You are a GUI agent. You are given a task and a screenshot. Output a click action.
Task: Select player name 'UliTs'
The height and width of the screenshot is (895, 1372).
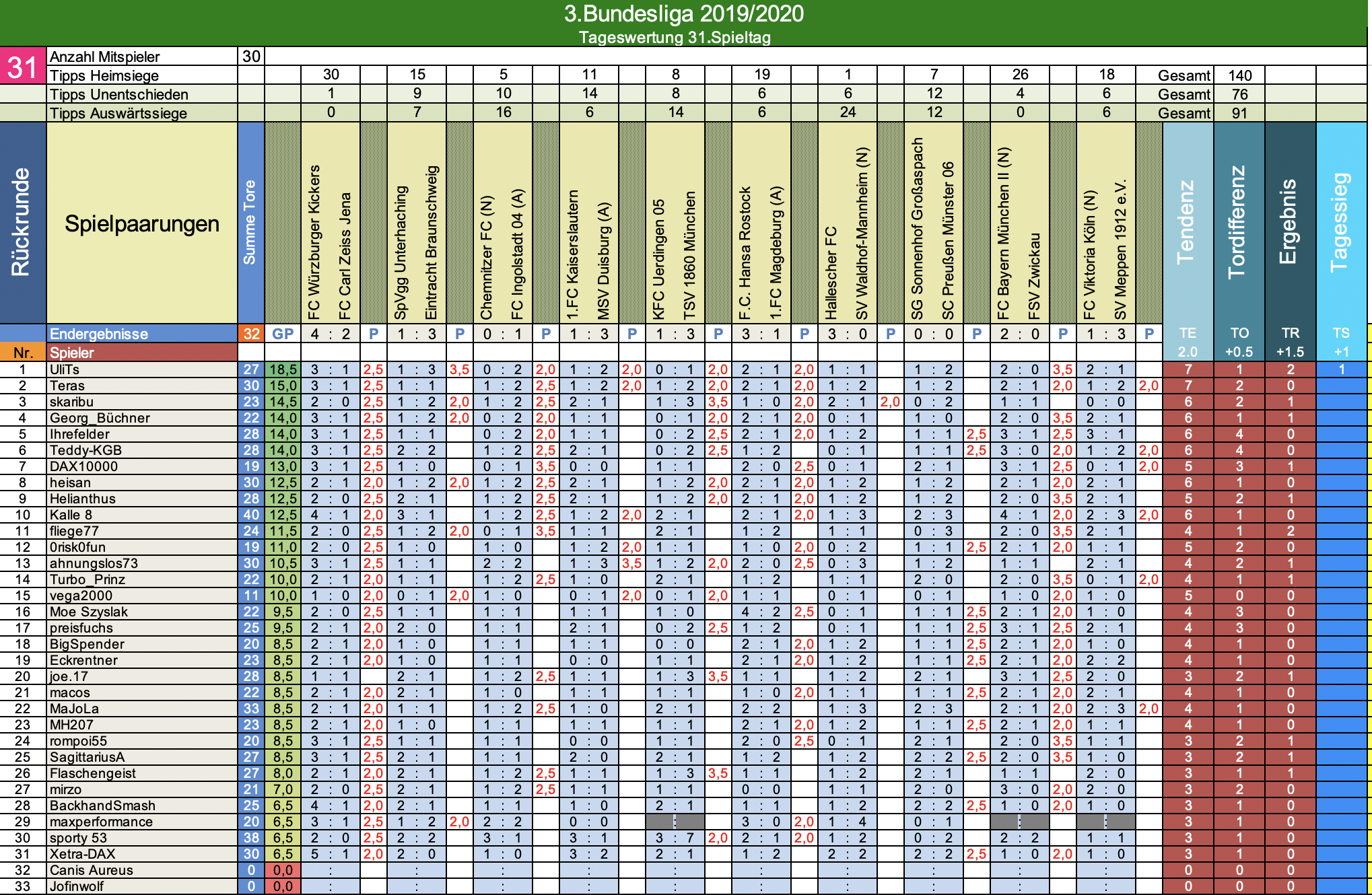(65, 369)
